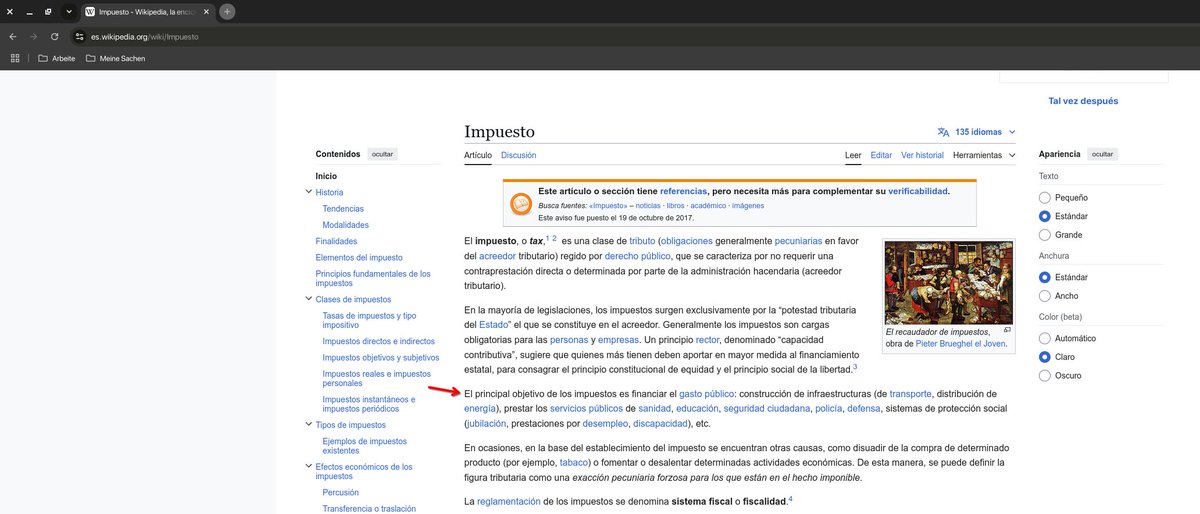Open the derecho público link
This screenshot has width=1200, height=514.
point(637,256)
